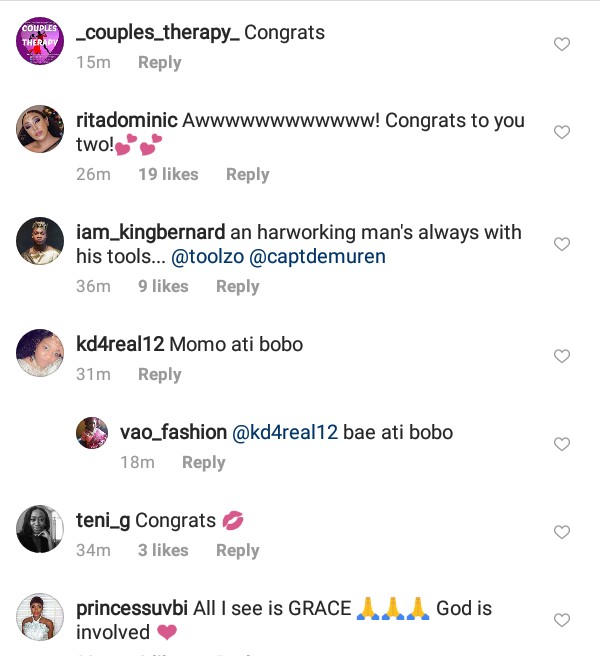Open @kd4real12 mention in vao_fashion's reply

(x=284, y=433)
